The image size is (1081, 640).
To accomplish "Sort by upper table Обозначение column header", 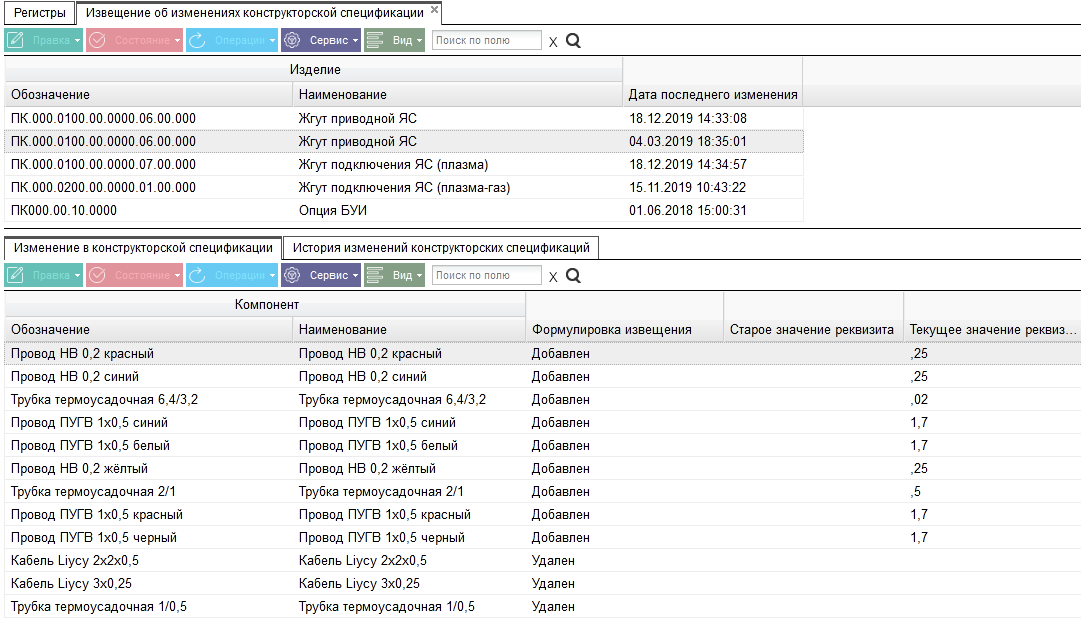I will pyautogui.click(x=149, y=94).
